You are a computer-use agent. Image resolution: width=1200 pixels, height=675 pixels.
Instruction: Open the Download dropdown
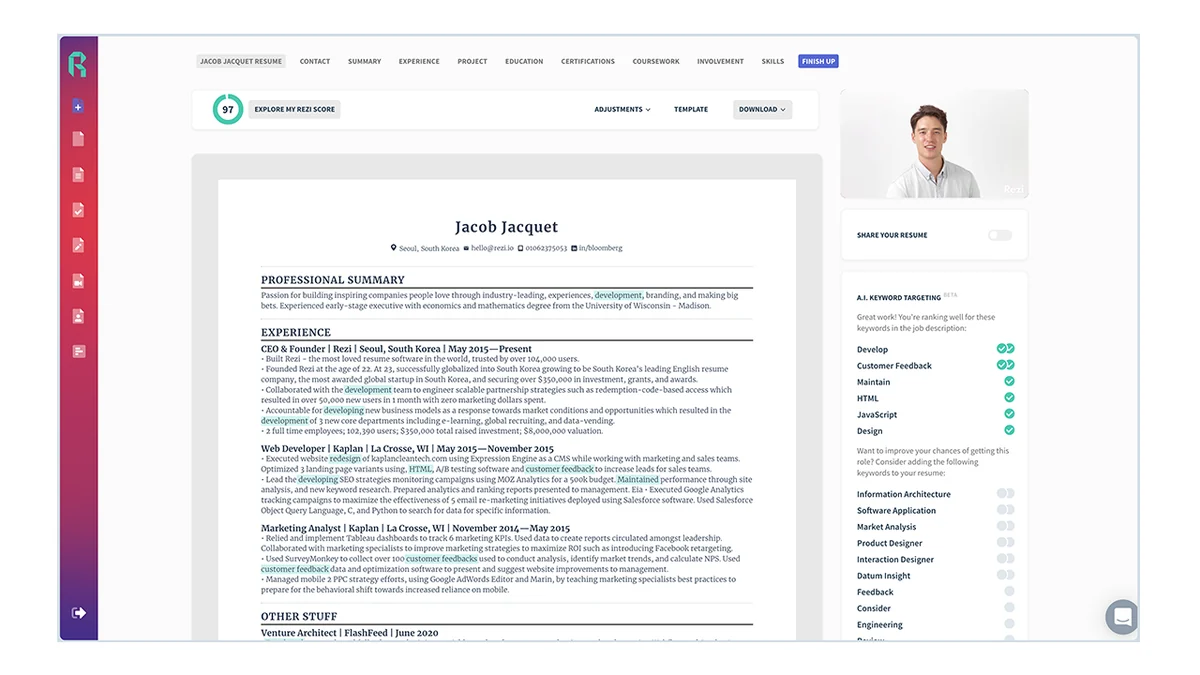[x=762, y=109]
